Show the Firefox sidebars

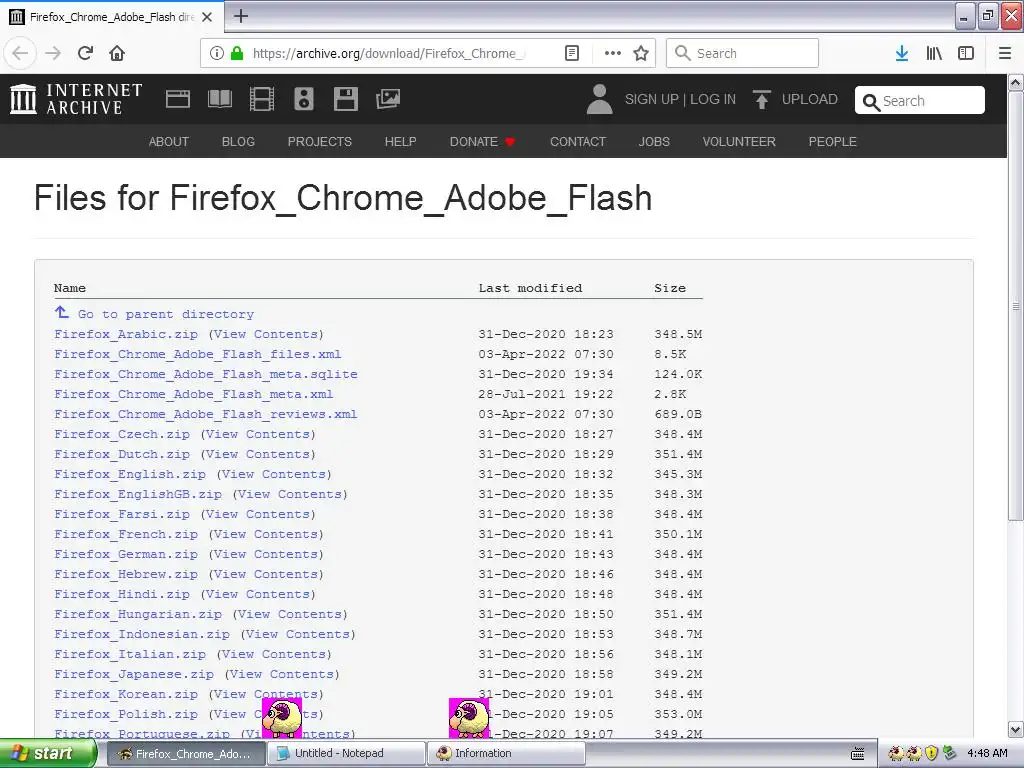tap(966, 53)
